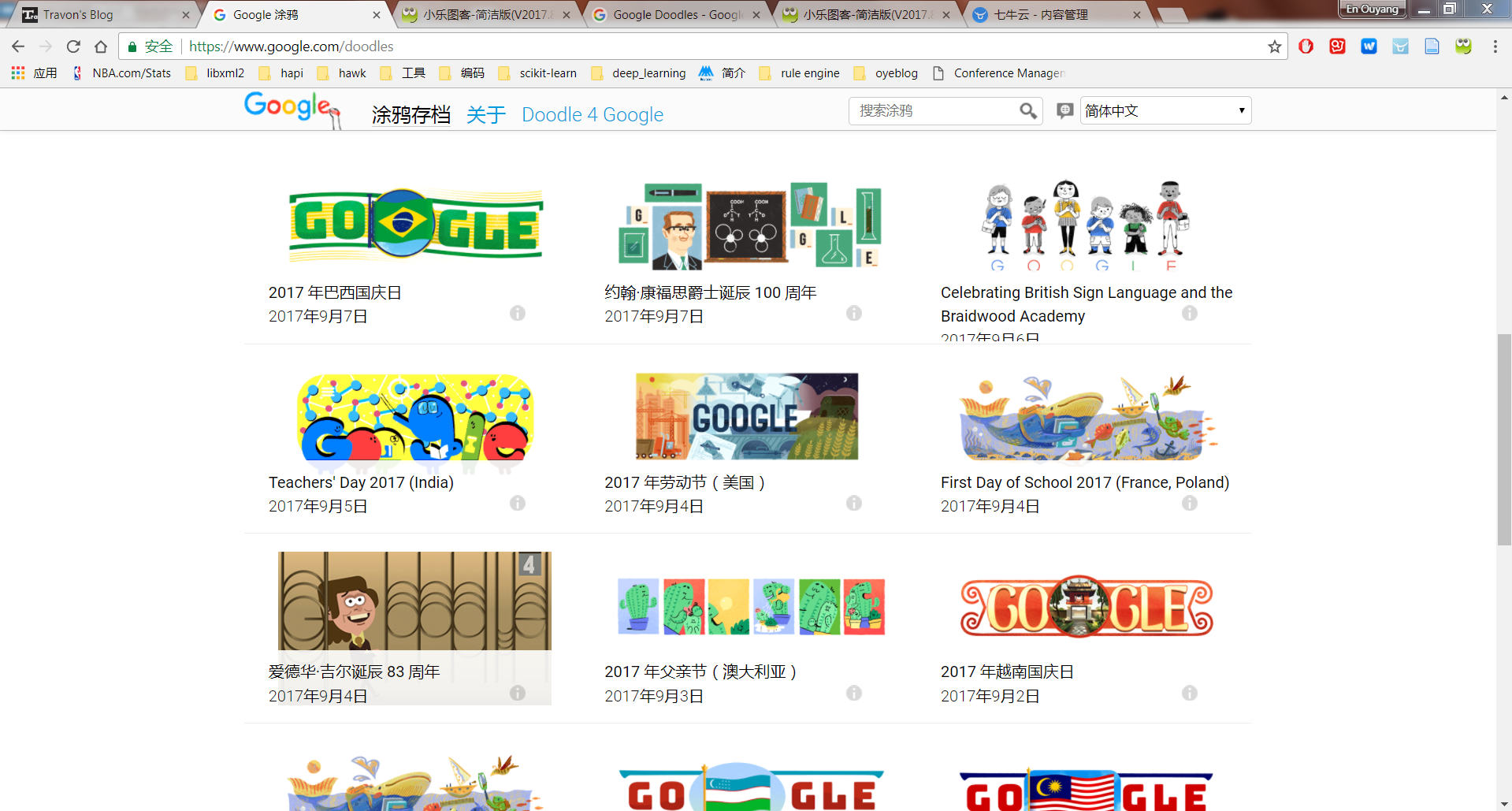Screen dimensions: 1512x811
Task: Open the Eduard Khil doodle thumbnail
Action: pos(414,601)
